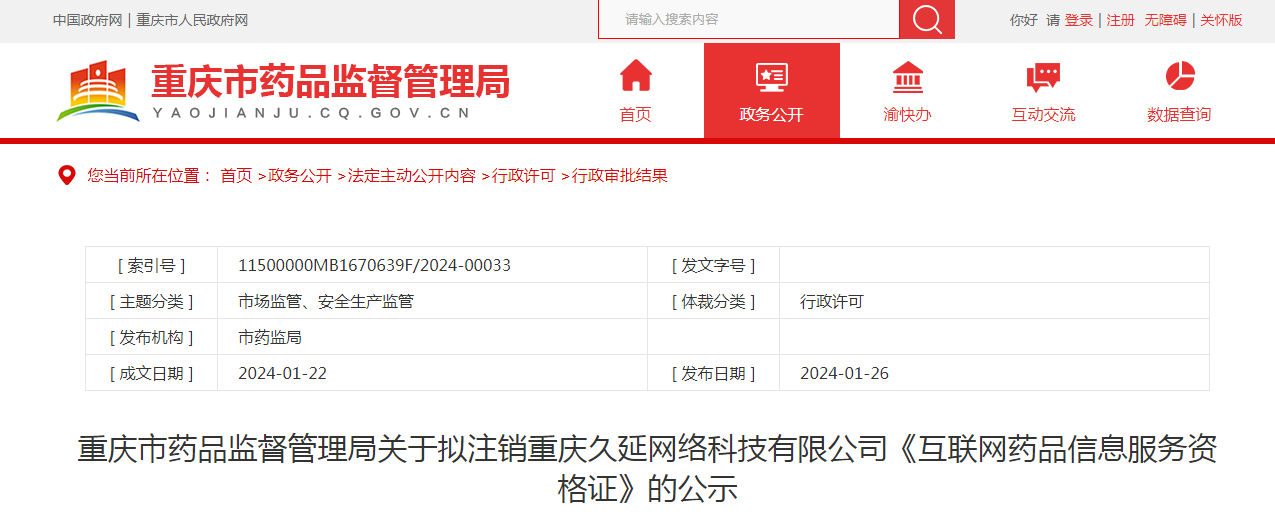This screenshot has height=525, width=1275.
Task: Click the [ 索引号 ] label
Action: (x=151, y=265)
